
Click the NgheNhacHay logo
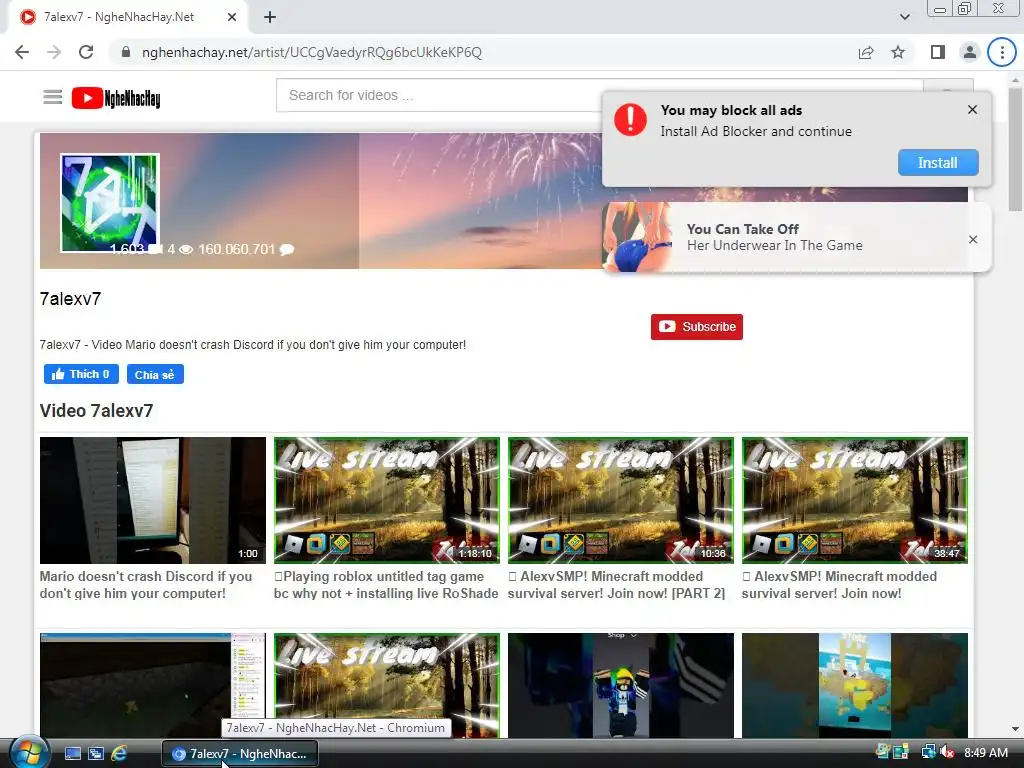[116, 98]
